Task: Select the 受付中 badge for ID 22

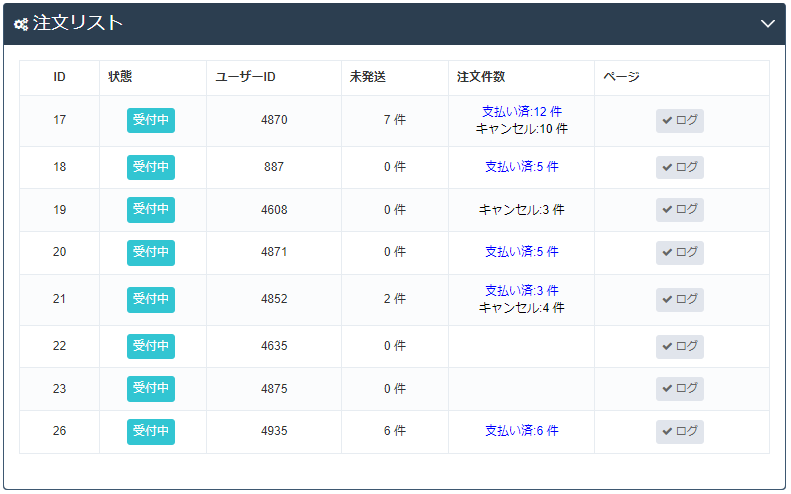Action: 151,346
